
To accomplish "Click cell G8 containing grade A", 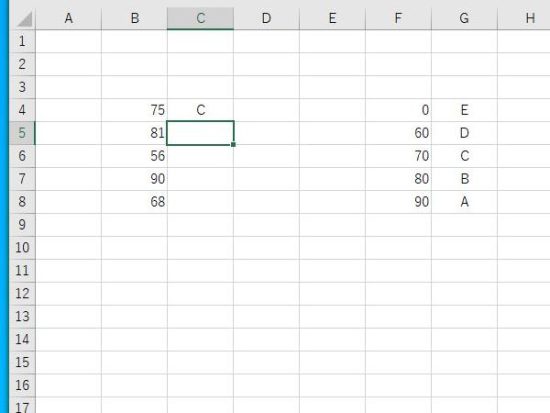I will coord(464,202).
